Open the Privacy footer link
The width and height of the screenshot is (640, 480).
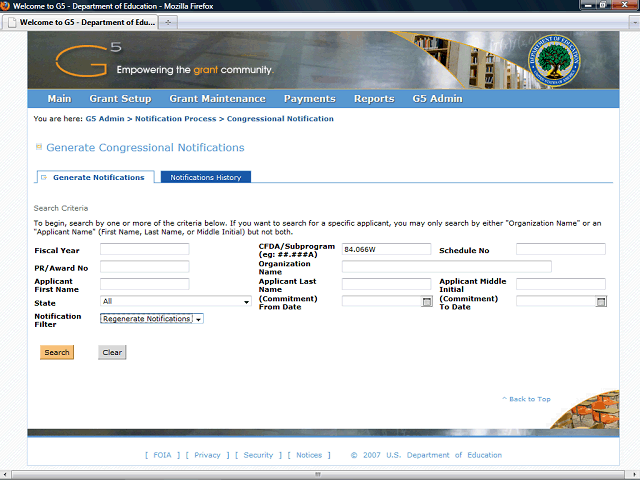(207, 455)
